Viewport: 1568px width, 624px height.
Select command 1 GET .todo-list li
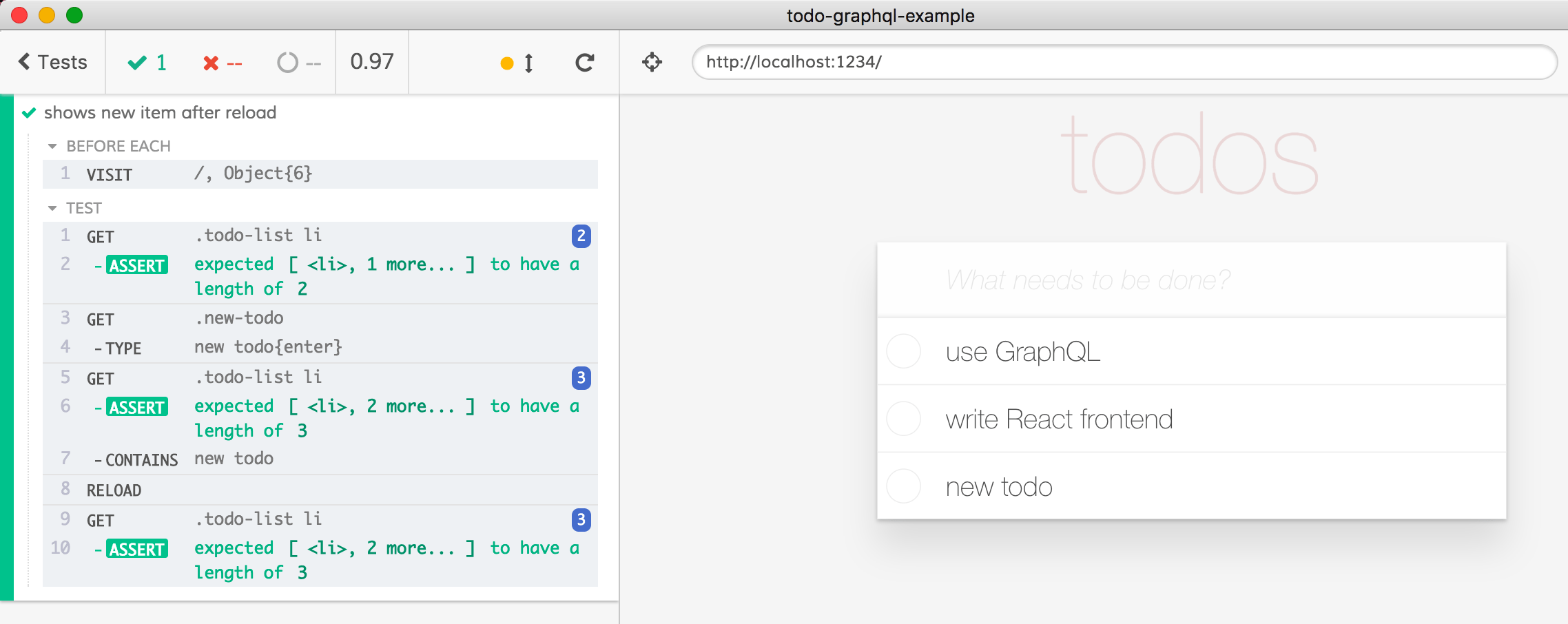click(320, 236)
